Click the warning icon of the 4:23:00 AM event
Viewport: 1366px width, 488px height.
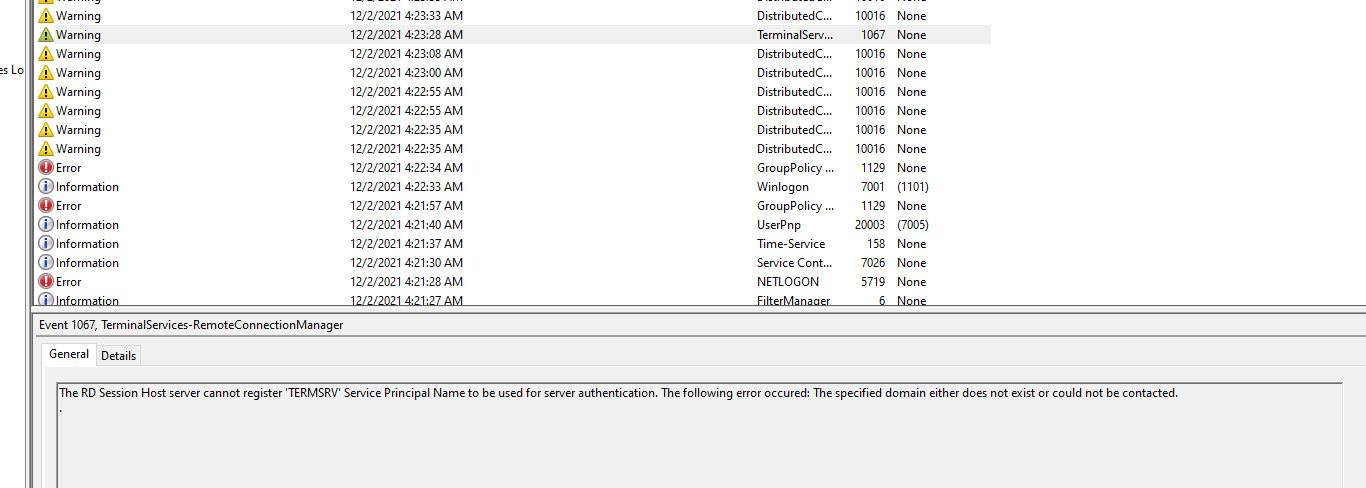click(x=46, y=73)
